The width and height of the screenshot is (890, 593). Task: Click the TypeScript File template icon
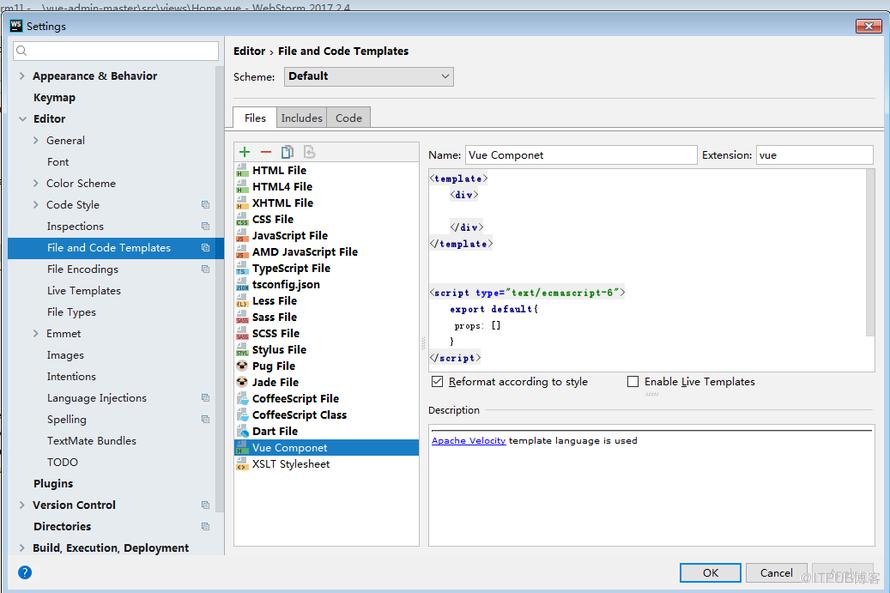coord(242,268)
